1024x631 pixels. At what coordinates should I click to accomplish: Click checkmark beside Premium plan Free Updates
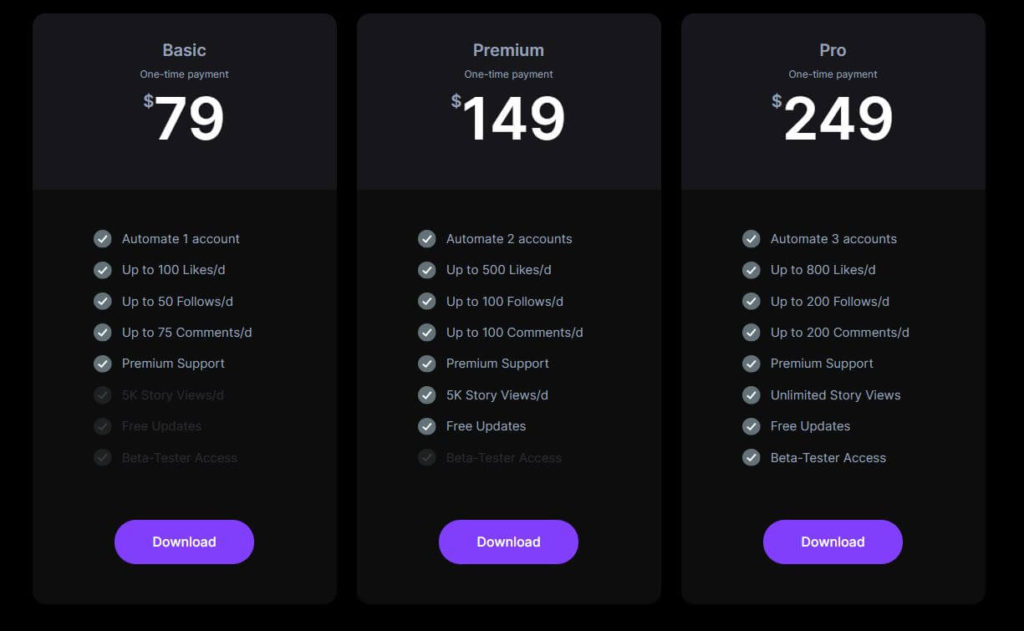(x=427, y=427)
